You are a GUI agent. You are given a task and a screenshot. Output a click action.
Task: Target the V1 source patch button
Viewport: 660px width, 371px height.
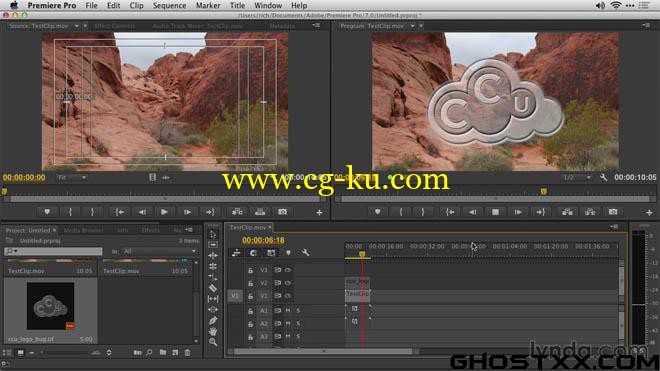(234, 296)
